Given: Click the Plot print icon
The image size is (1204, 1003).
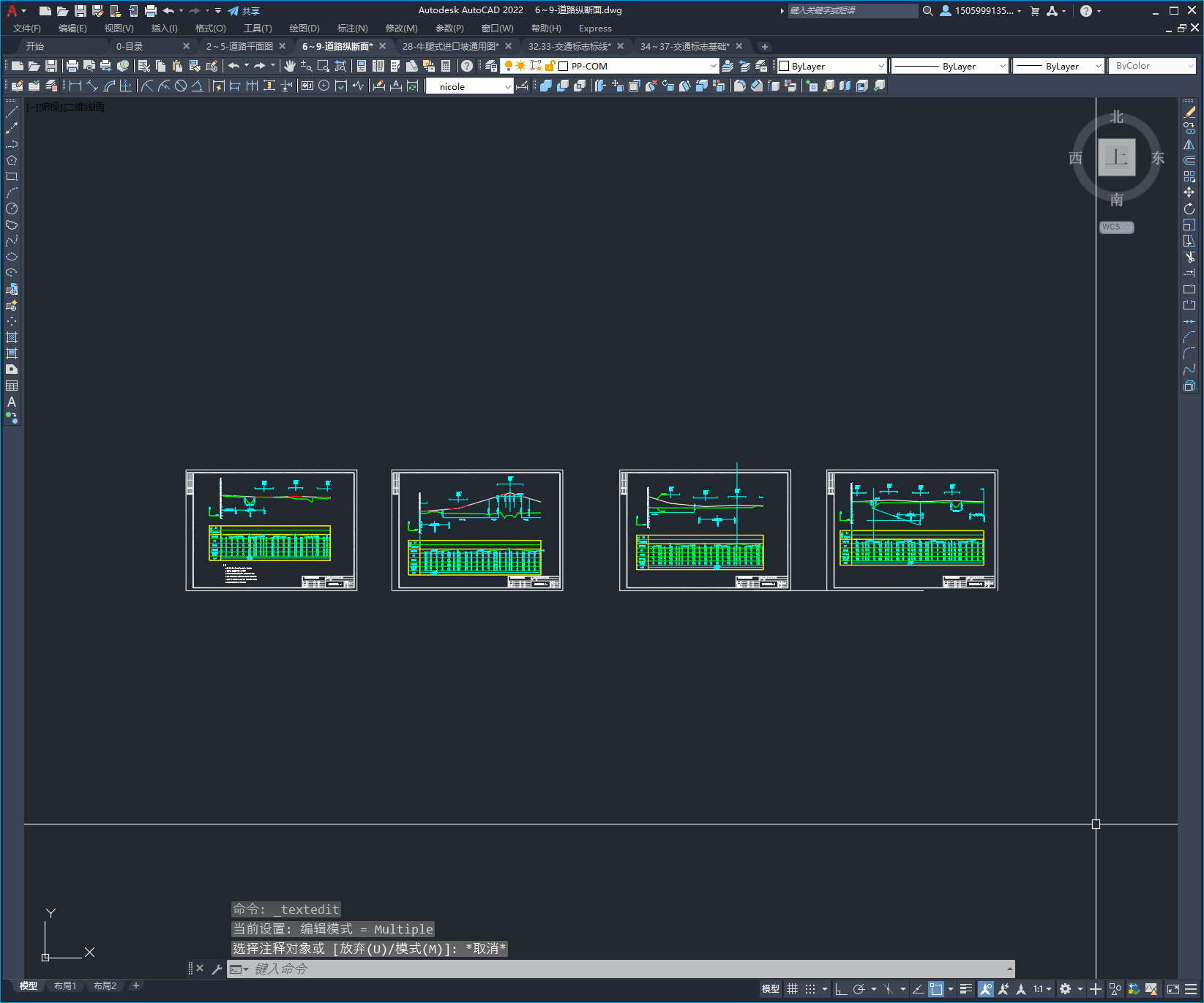Looking at the screenshot, I should (72, 66).
